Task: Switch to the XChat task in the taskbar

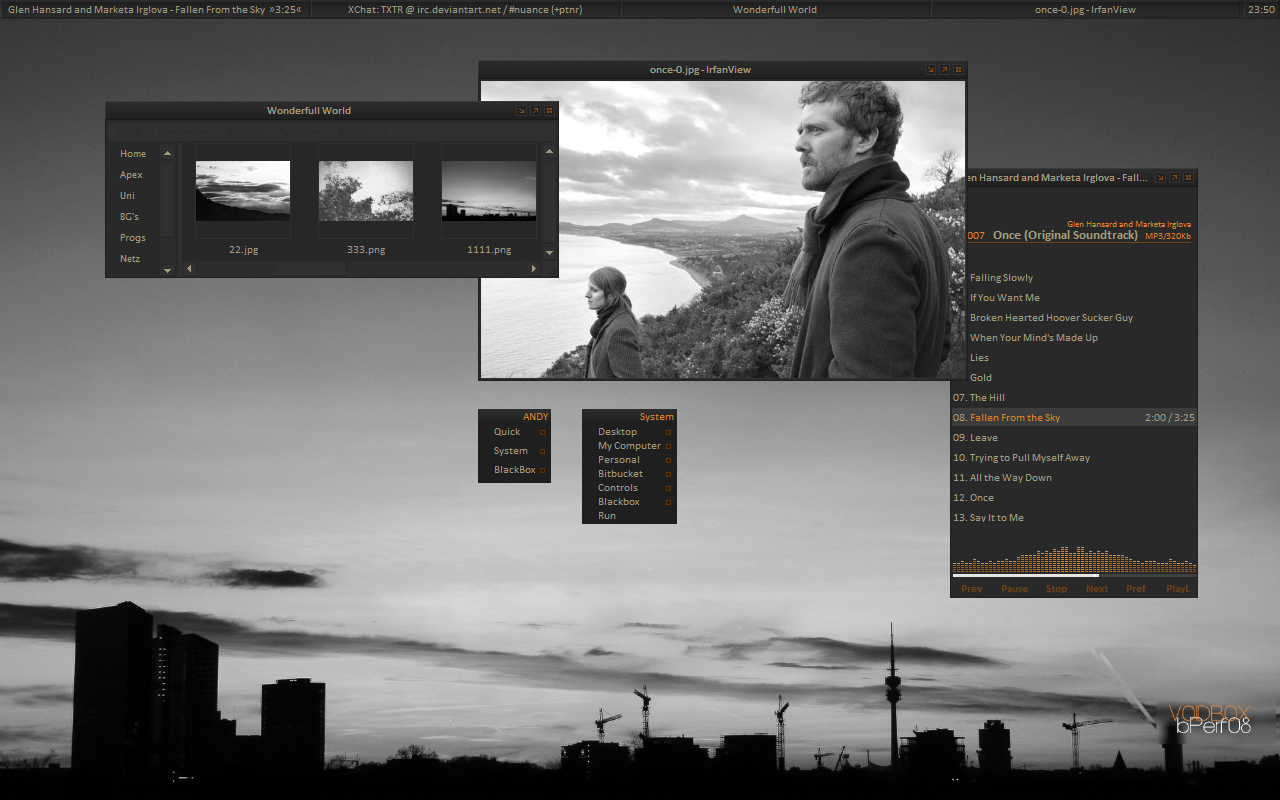Action: 465,10
